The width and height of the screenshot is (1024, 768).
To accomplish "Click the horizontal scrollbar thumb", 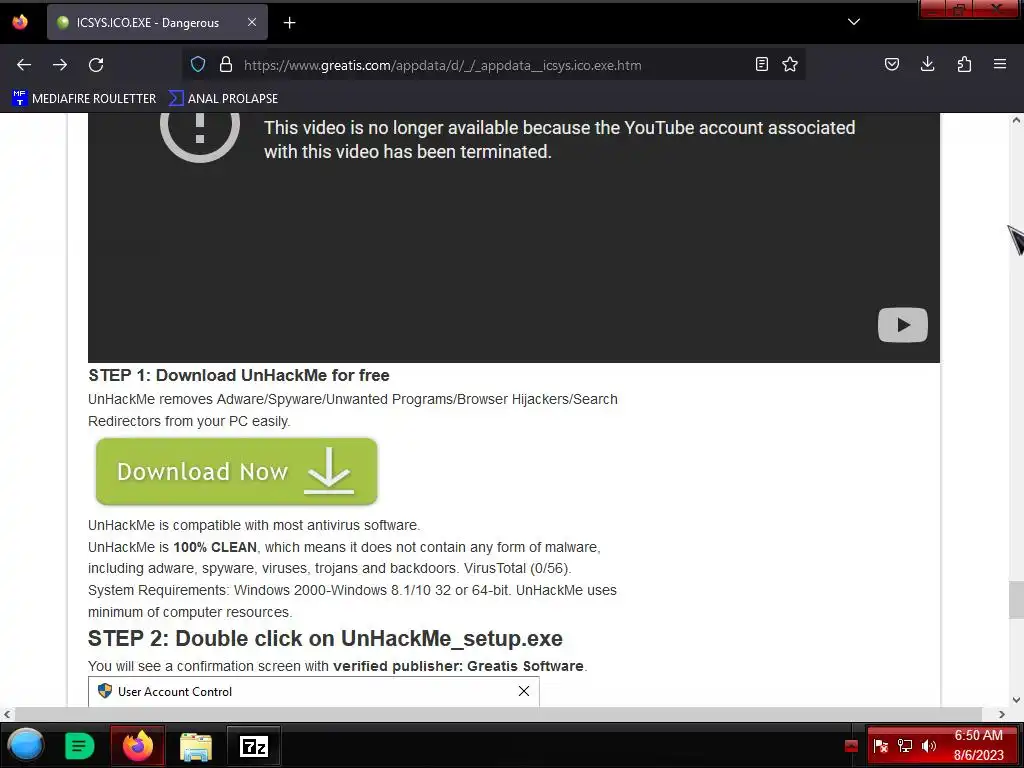I will coord(498,714).
